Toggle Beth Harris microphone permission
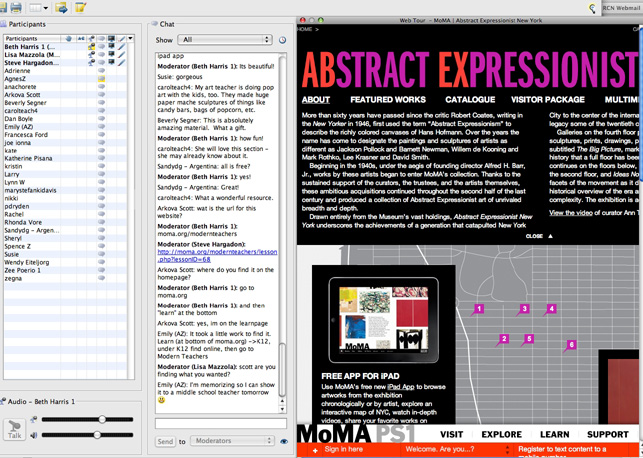Screen dimensions: 643x458 pyautogui.click(x=91, y=47)
